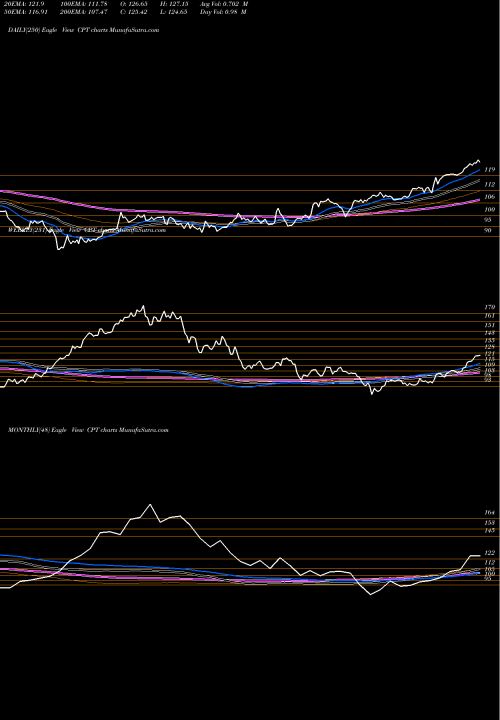Viewport: 500px width, 720px height.
Task: Click the 164 price label on monthly chart
Action: click(489, 512)
